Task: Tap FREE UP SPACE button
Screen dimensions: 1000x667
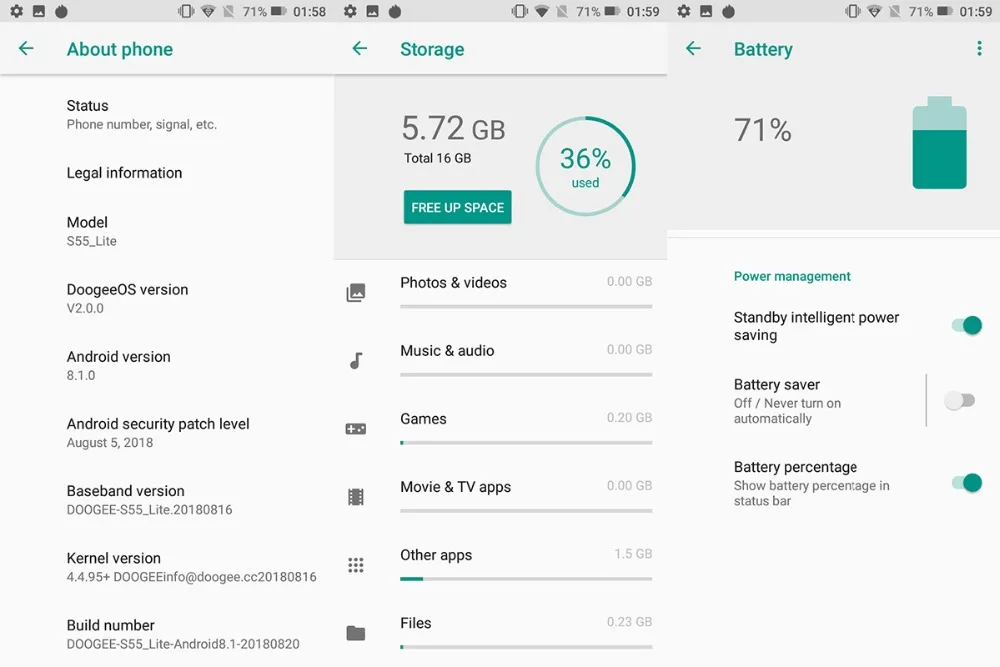Action: click(x=457, y=207)
